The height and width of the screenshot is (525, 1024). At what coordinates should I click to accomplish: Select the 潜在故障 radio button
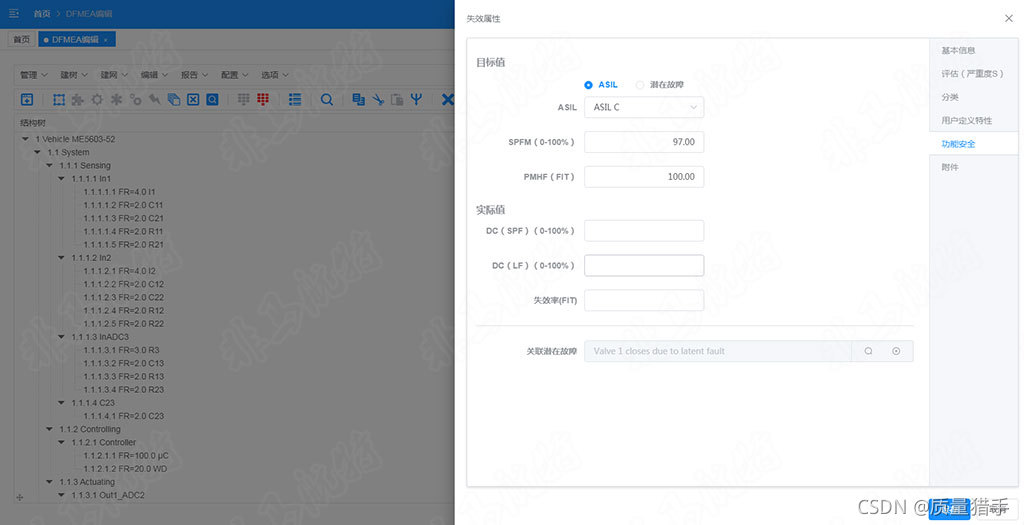(639, 85)
